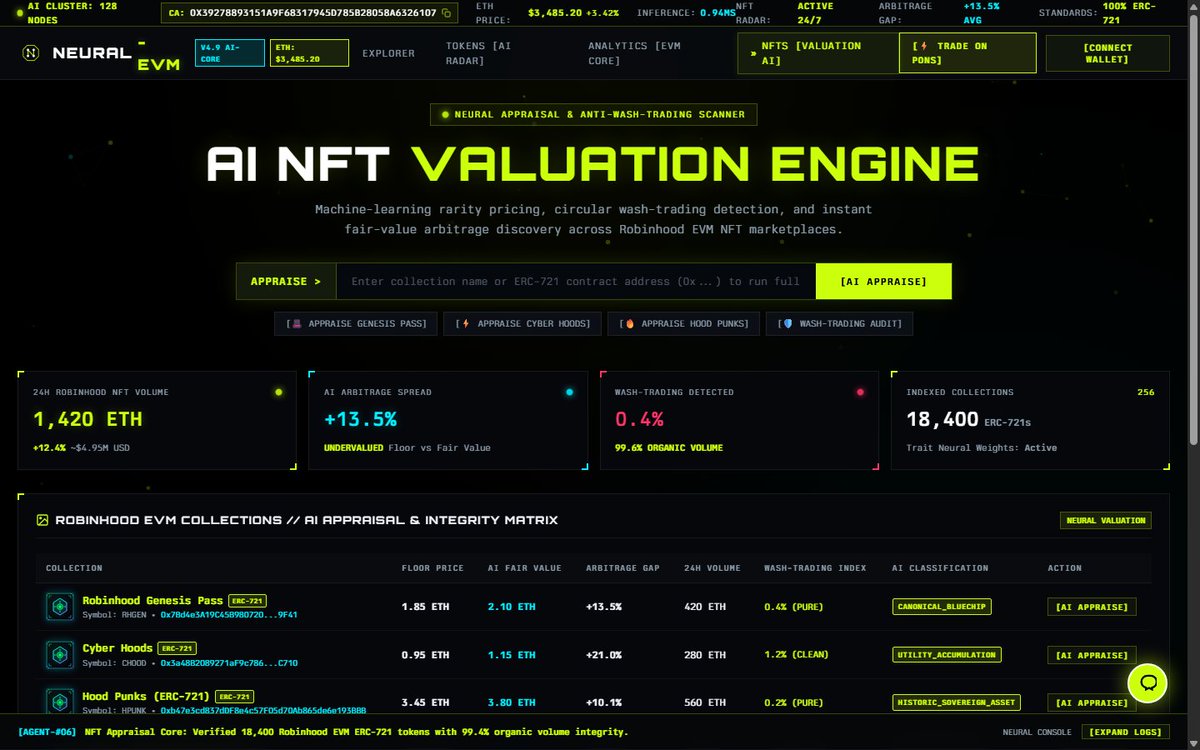Open the Explorer nav item
Image resolution: width=1200 pixels, height=750 pixels.
coord(388,53)
